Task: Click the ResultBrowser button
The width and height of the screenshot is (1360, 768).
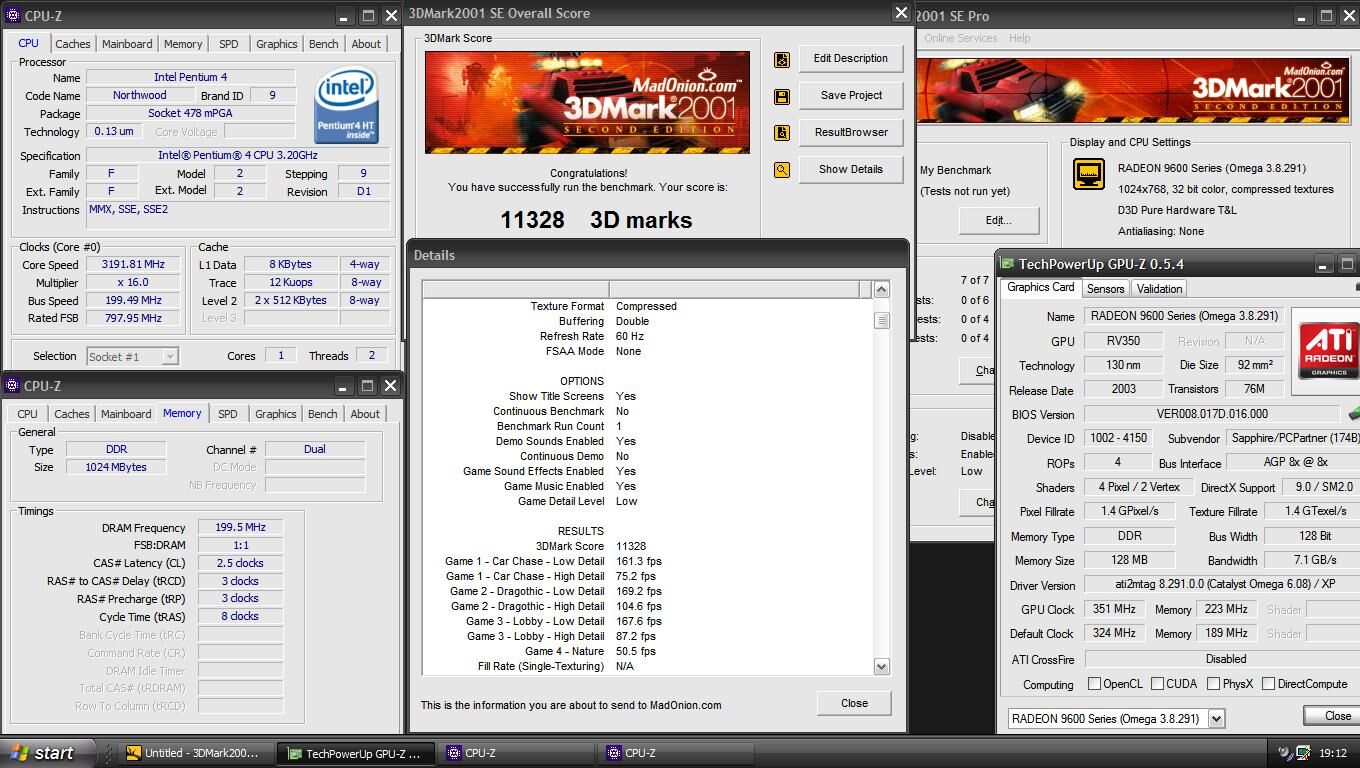Action: tap(851, 132)
